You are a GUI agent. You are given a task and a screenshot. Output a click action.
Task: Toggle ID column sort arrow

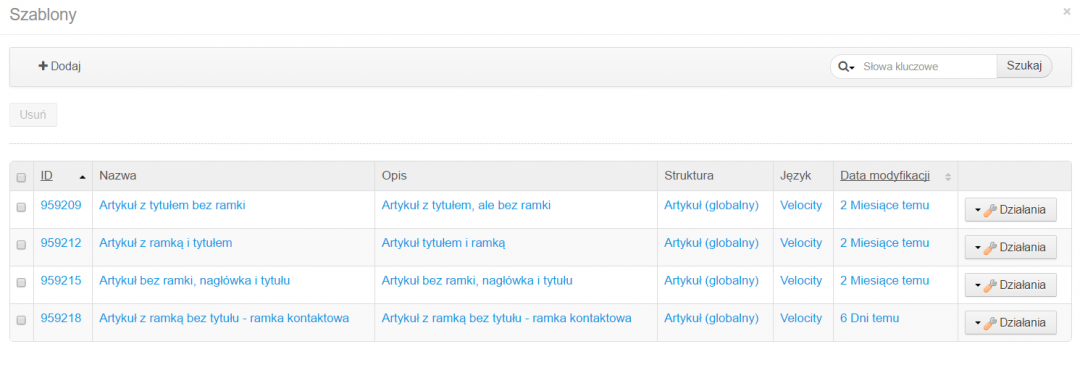[x=83, y=177]
